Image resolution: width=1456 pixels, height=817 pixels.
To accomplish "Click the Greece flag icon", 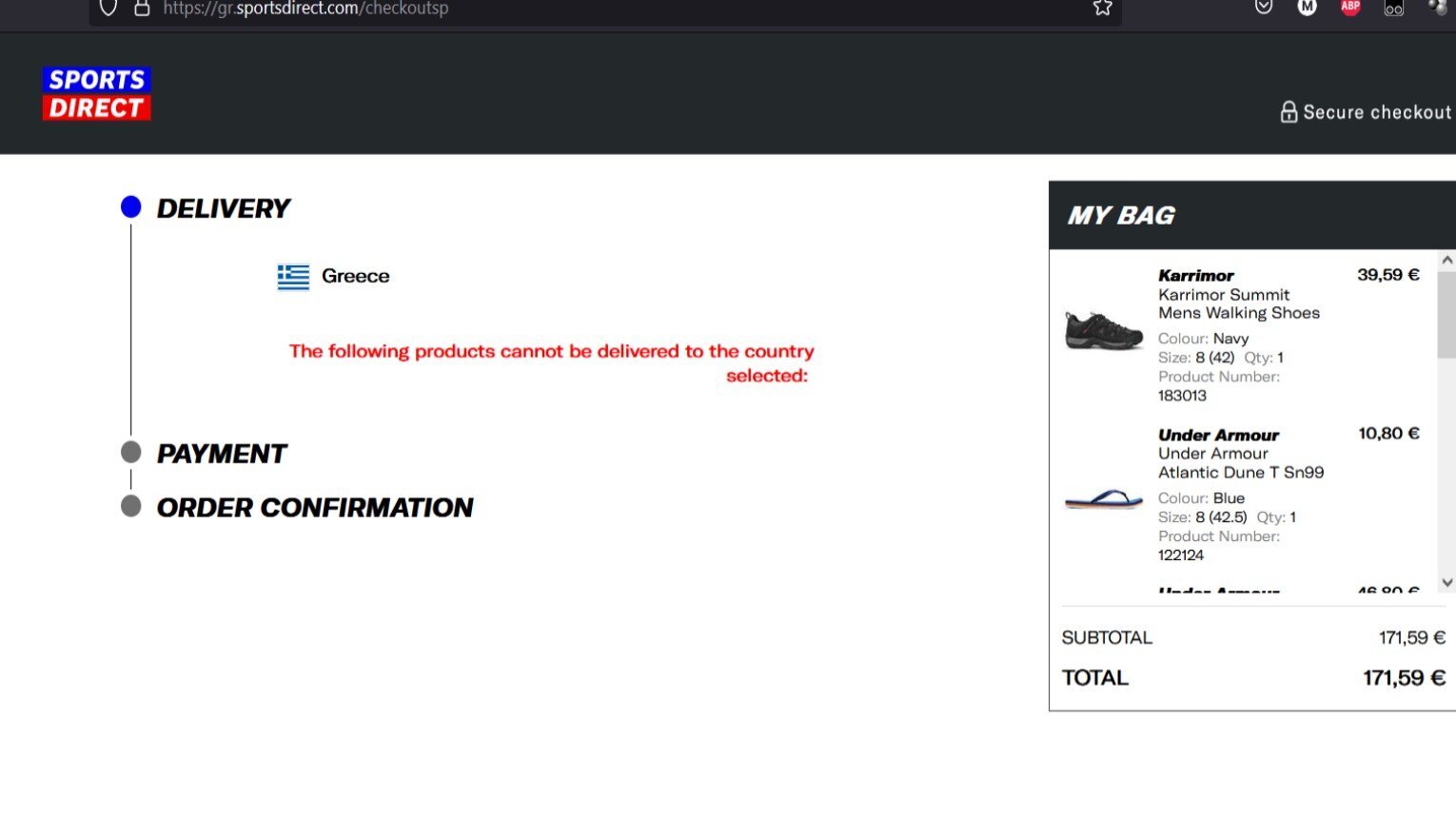I will click(x=293, y=277).
